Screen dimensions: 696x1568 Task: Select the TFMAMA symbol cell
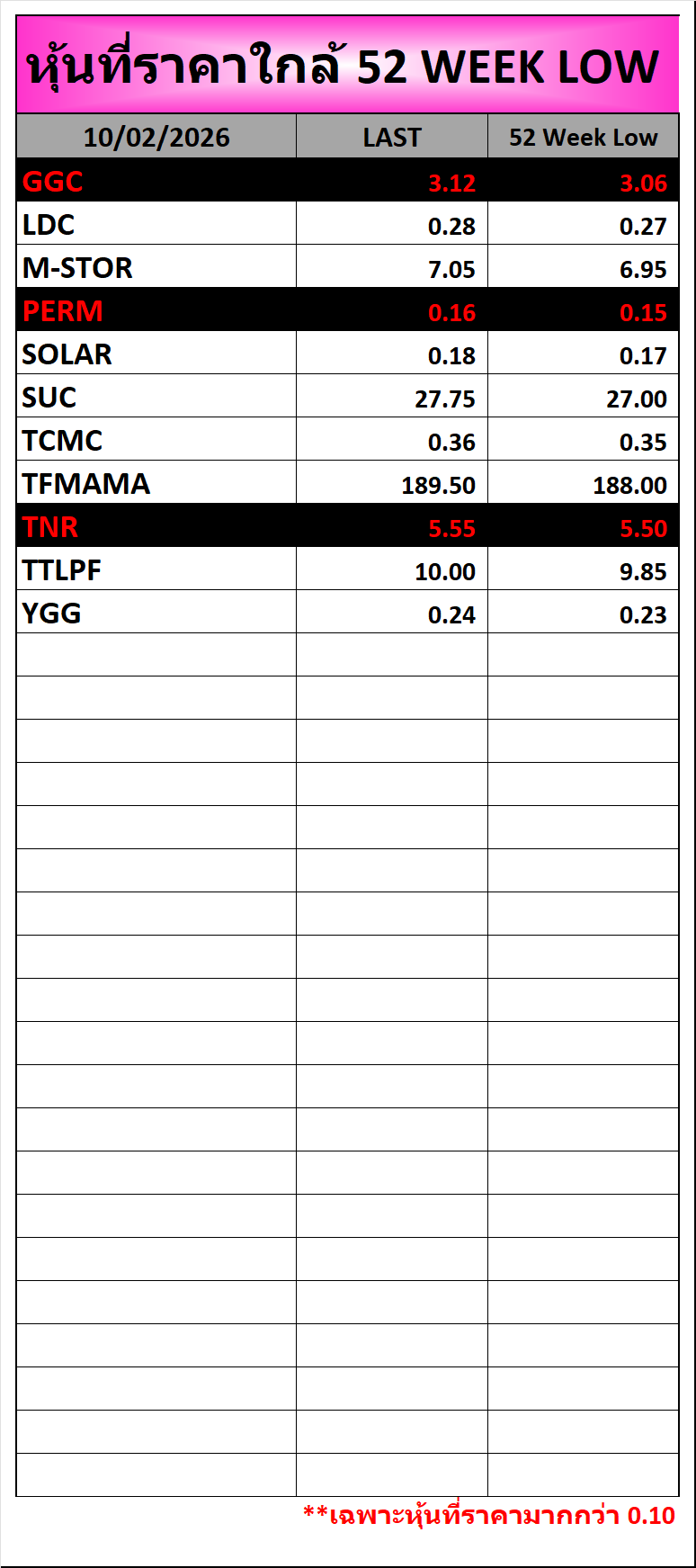click(86, 484)
